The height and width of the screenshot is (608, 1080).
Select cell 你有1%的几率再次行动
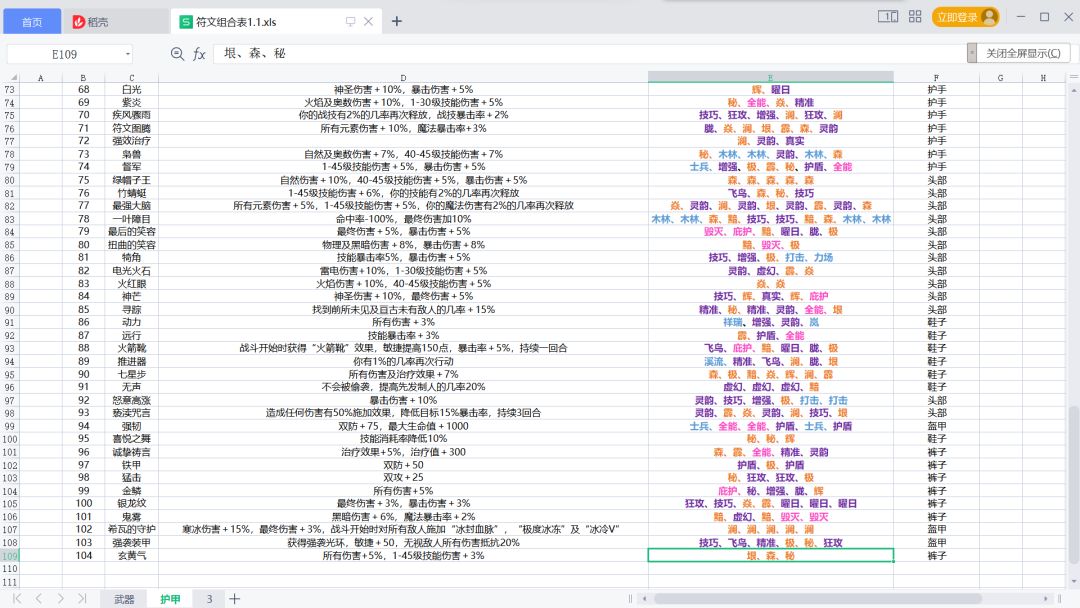point(403,361)
